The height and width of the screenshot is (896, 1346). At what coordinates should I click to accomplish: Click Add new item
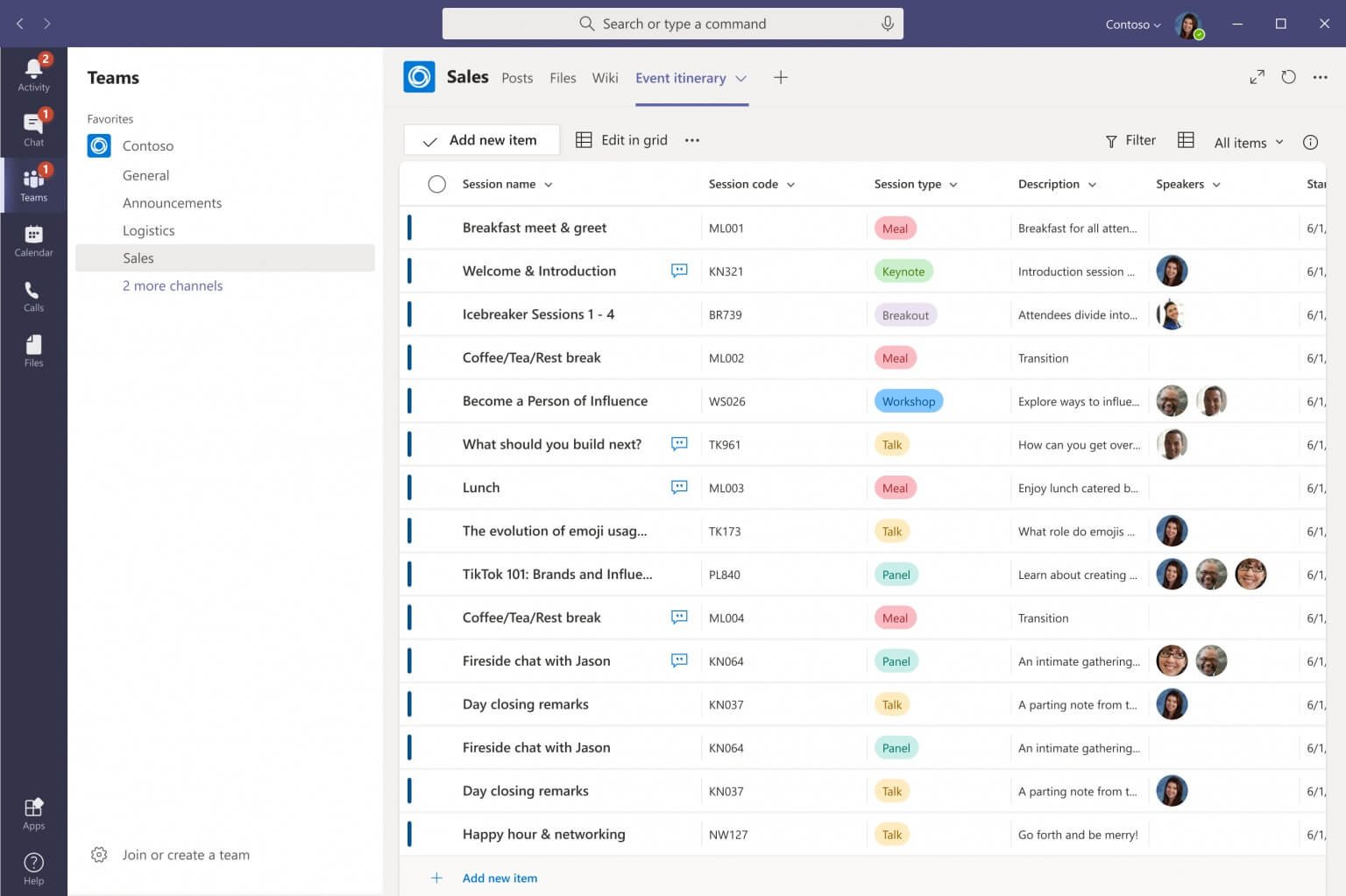click(480, 139)
